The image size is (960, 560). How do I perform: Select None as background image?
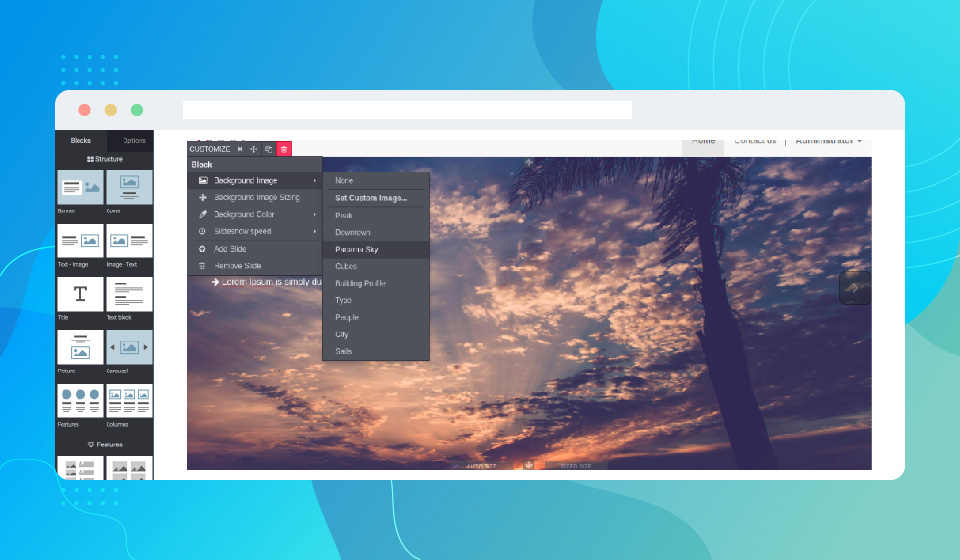(344, 180)
